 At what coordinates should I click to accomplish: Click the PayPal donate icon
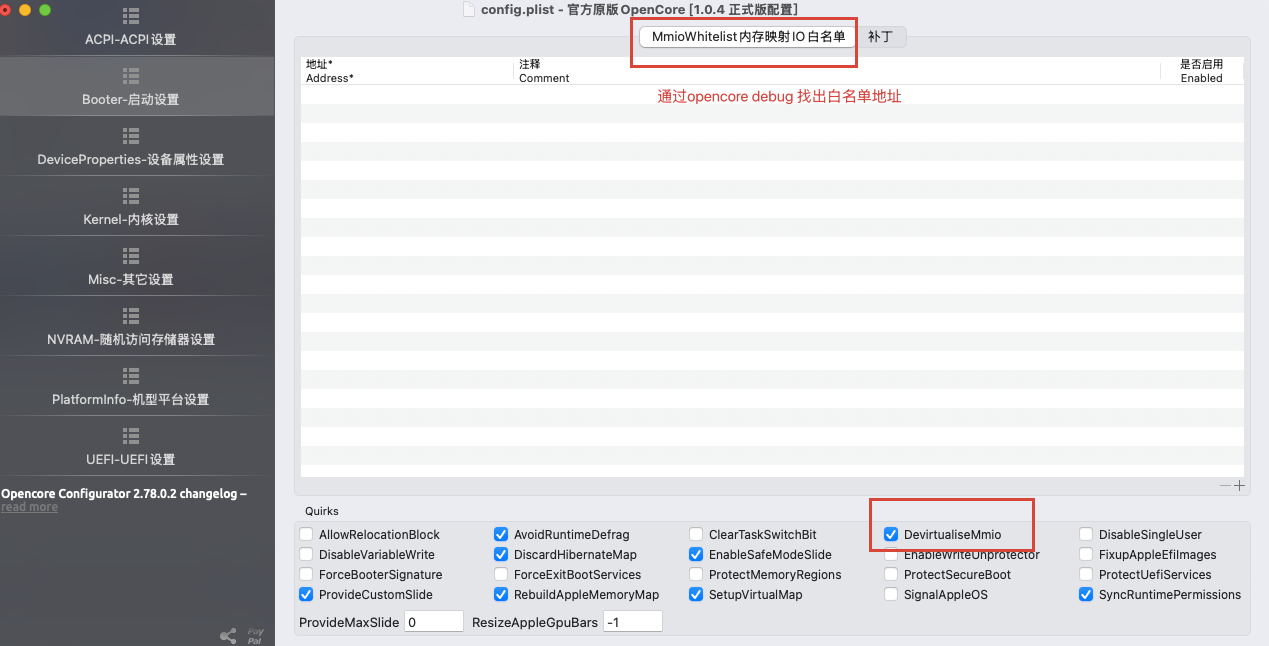pos(255,635)
